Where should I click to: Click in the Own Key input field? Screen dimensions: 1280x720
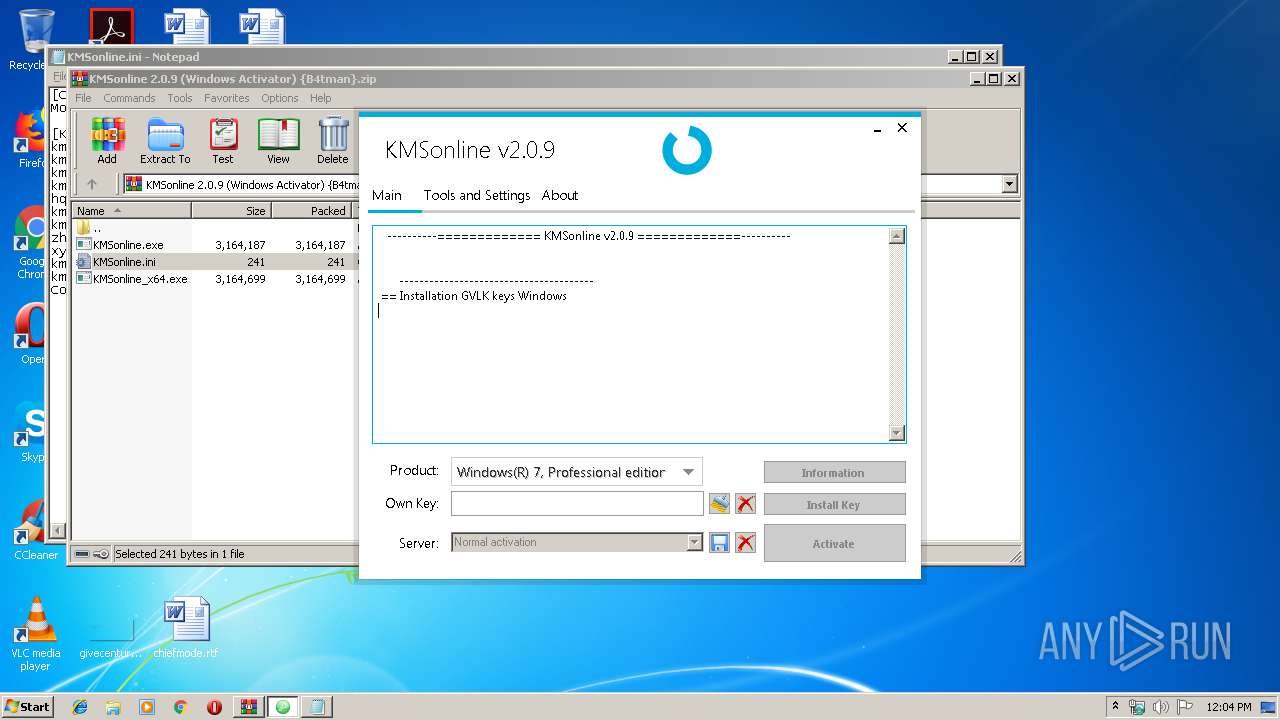pyautogui.click(x=577, y=504)
